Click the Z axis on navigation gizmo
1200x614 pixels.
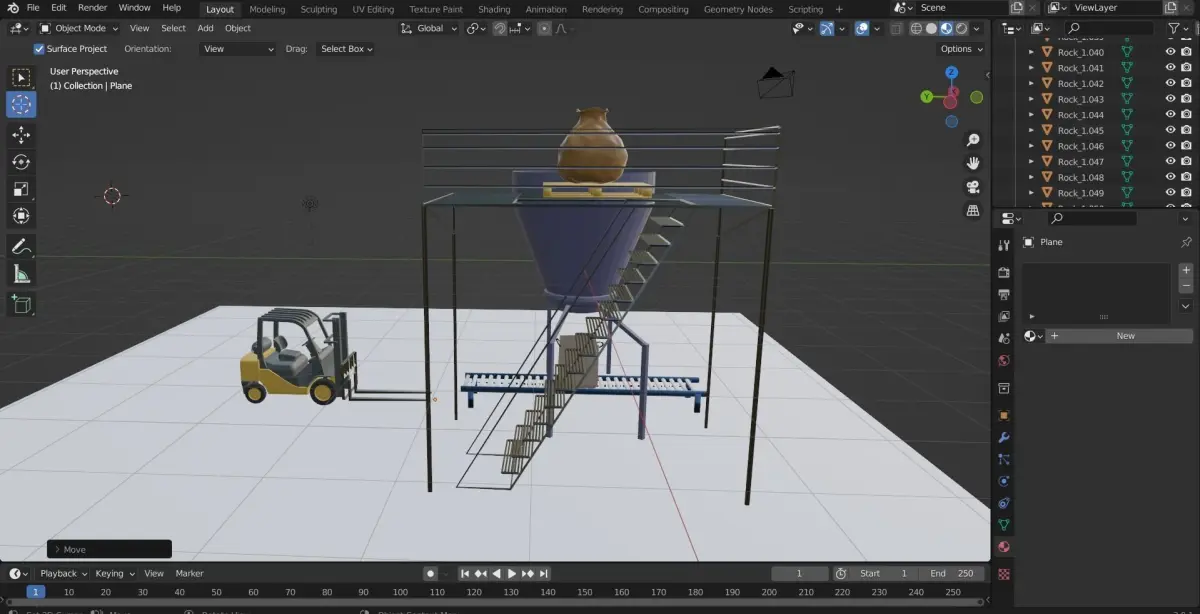pos(951,73)
